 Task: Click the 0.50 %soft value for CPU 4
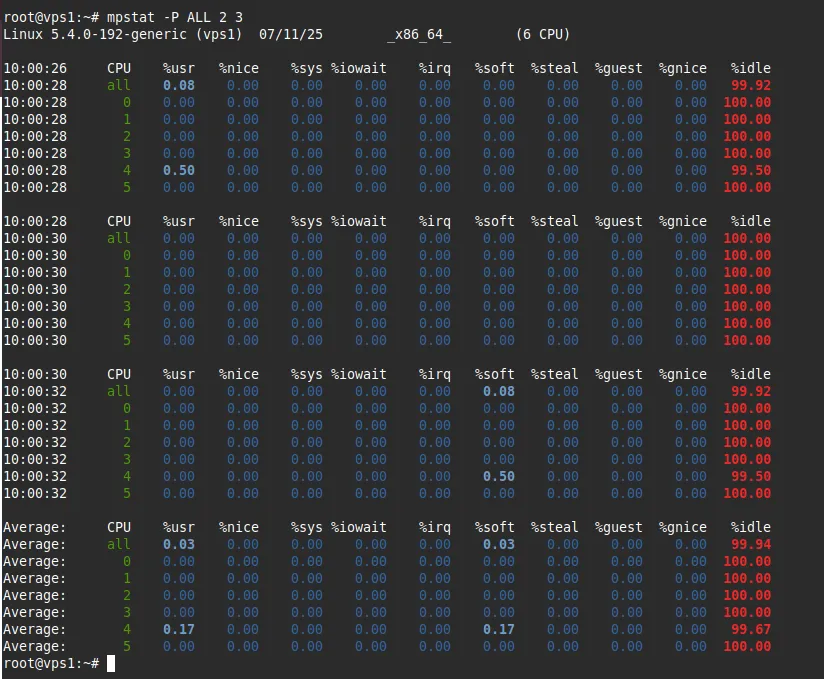[498, 476]
